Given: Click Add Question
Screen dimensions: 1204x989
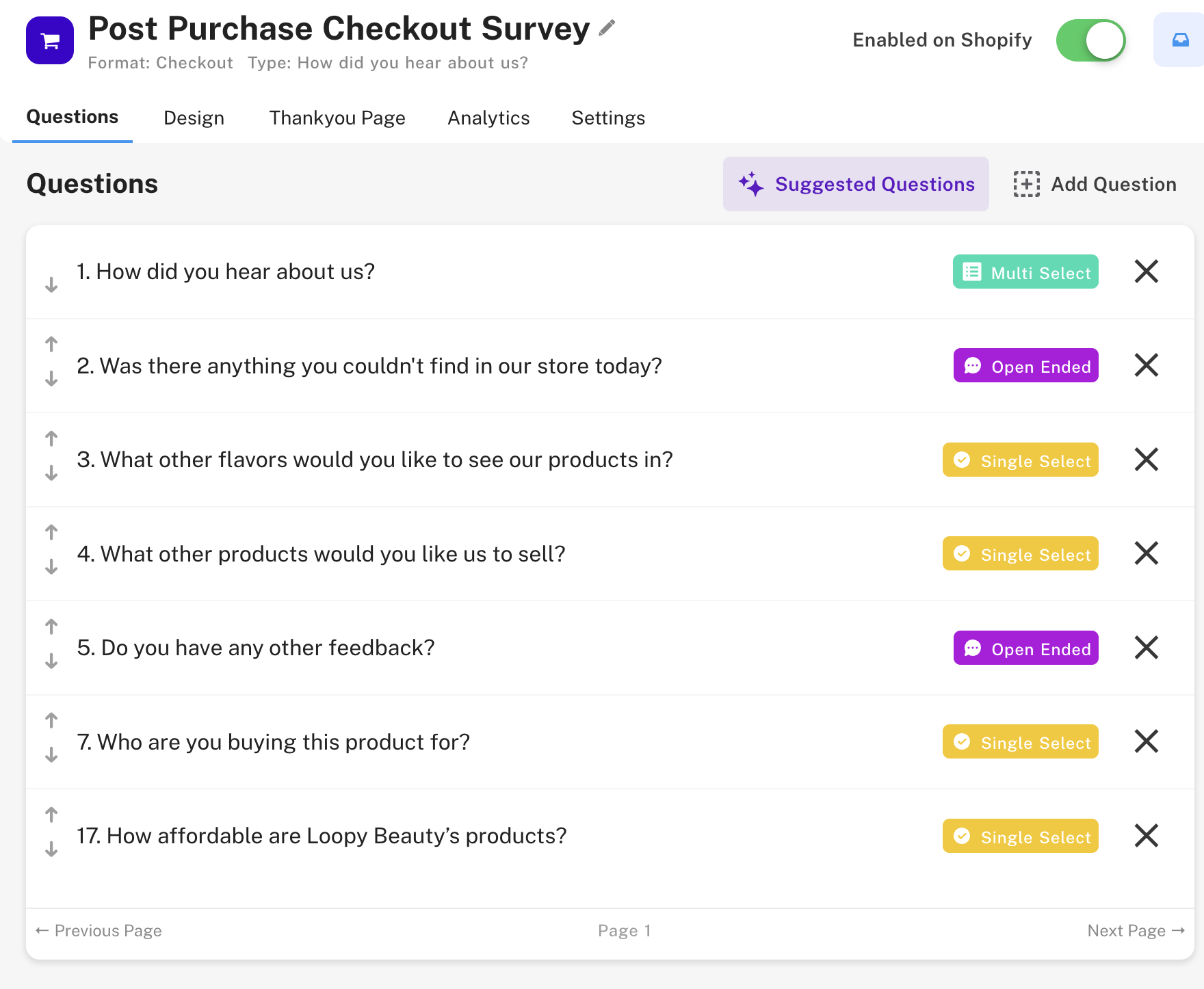Looking at the screenshot, I should [x=1095, y=184].
